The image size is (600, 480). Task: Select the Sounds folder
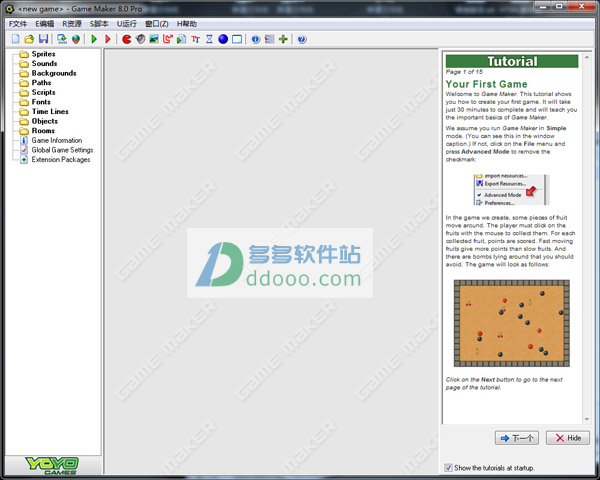(44, 64)
